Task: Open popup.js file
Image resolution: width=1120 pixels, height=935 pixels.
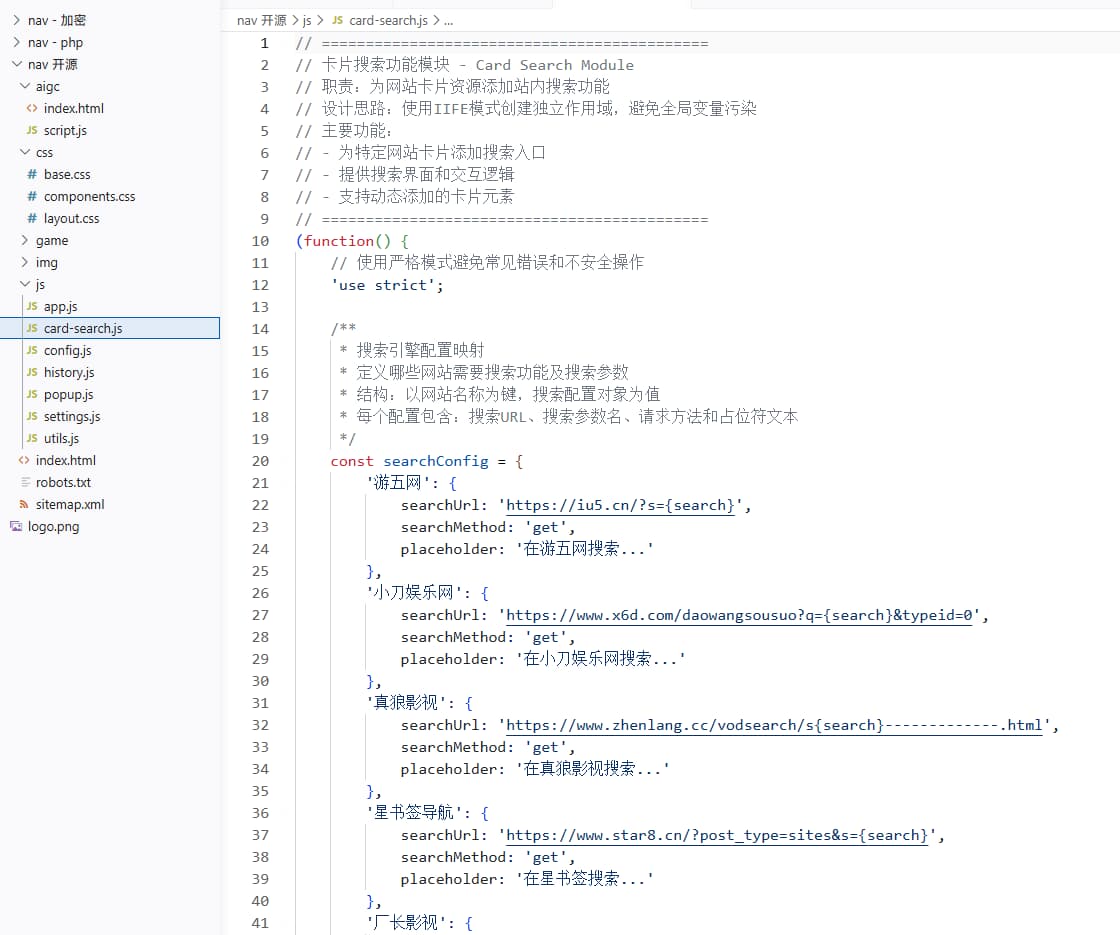Action: pos(69,394)
